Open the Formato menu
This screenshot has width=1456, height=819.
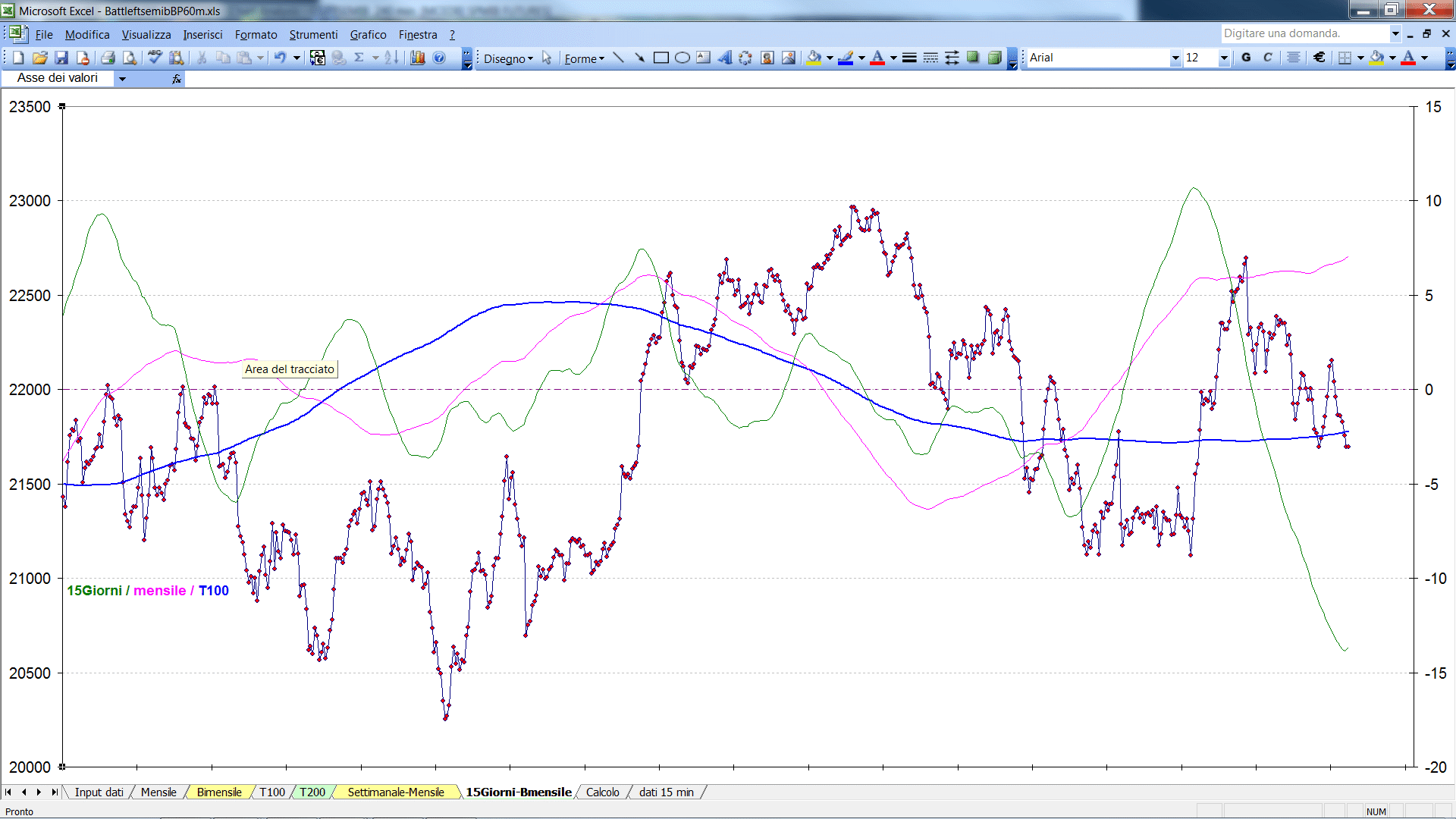pyautogui.click(x=256, y=35)
